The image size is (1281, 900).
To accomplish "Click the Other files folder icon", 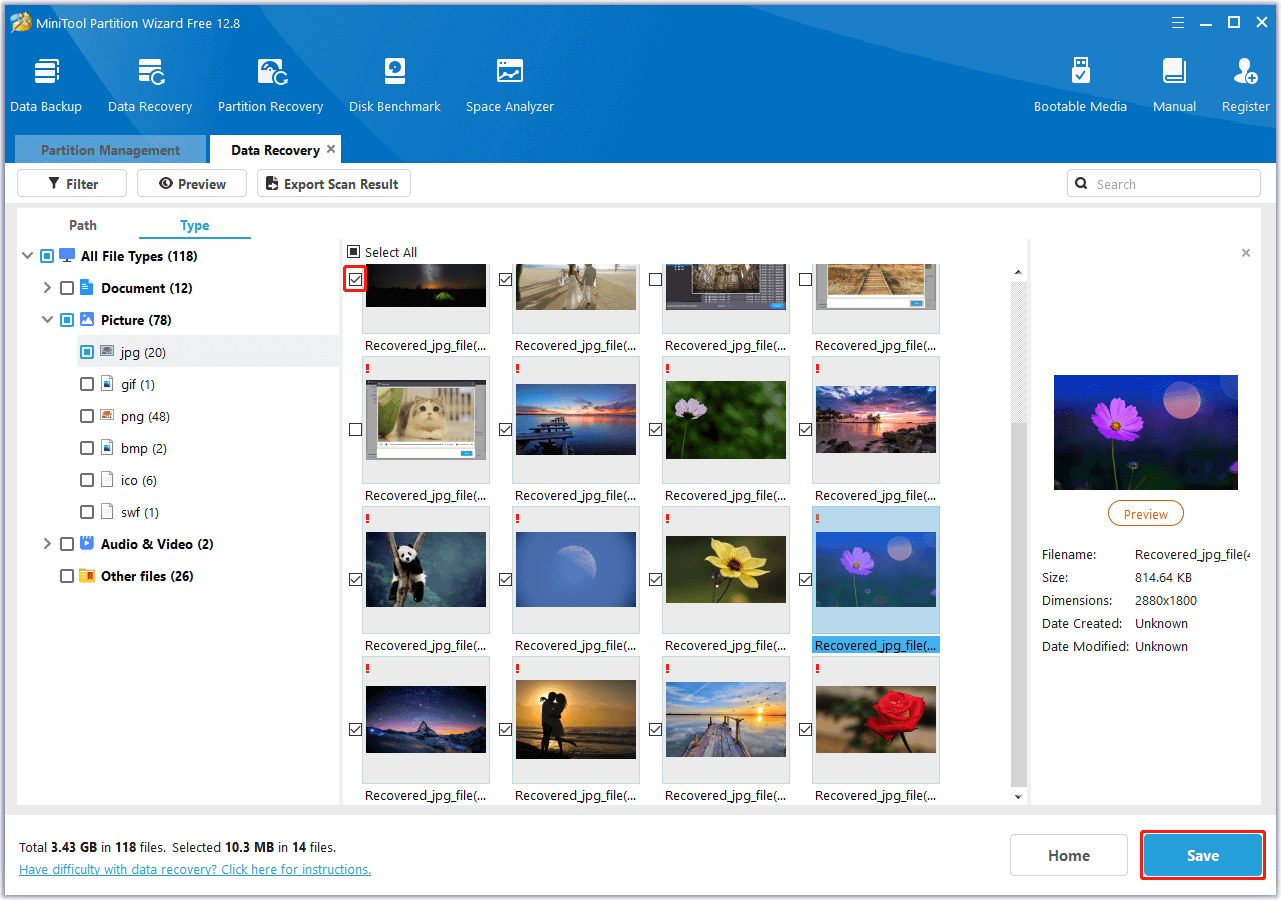I will [x=87, y=576].
